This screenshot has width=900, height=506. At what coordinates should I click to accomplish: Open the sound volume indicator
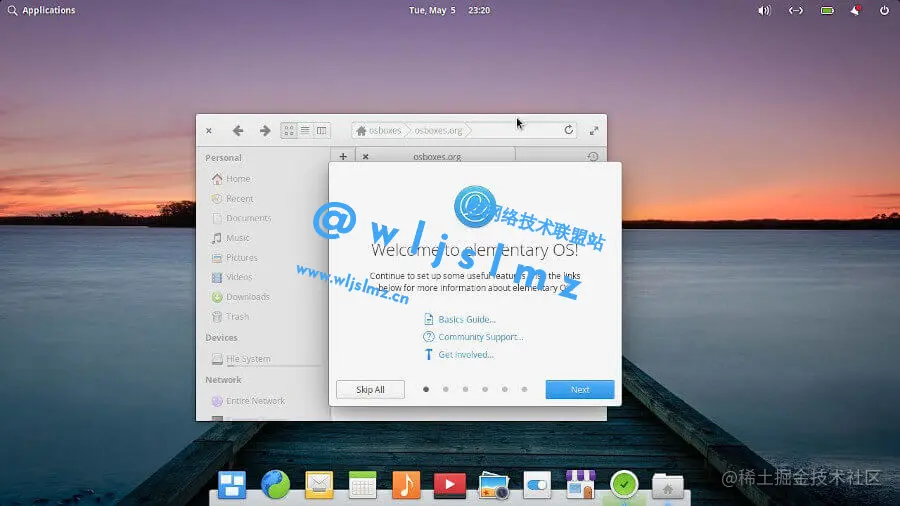click(x=764, y=10)
